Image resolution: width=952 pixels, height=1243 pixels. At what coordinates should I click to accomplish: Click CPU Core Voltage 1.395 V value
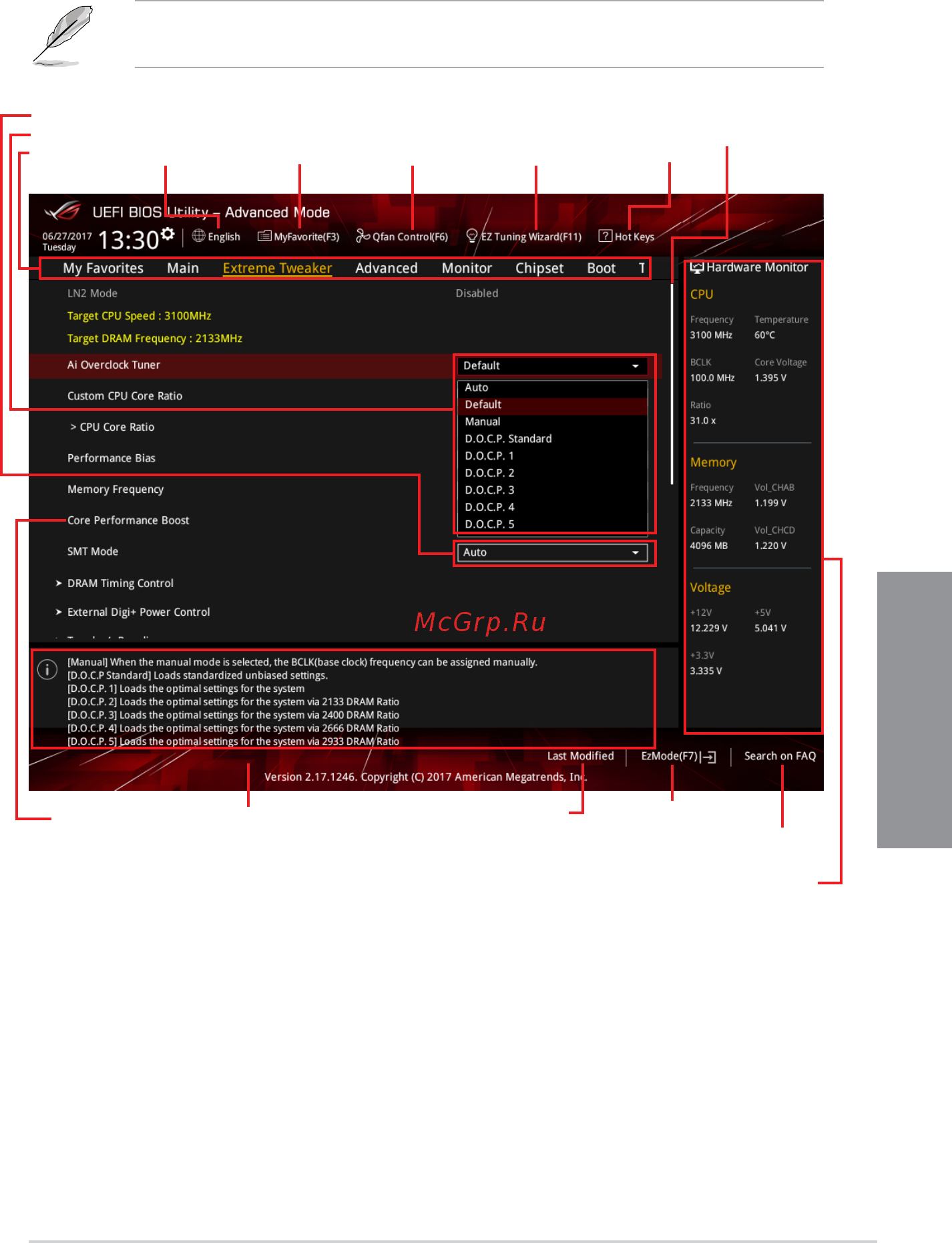770,378
